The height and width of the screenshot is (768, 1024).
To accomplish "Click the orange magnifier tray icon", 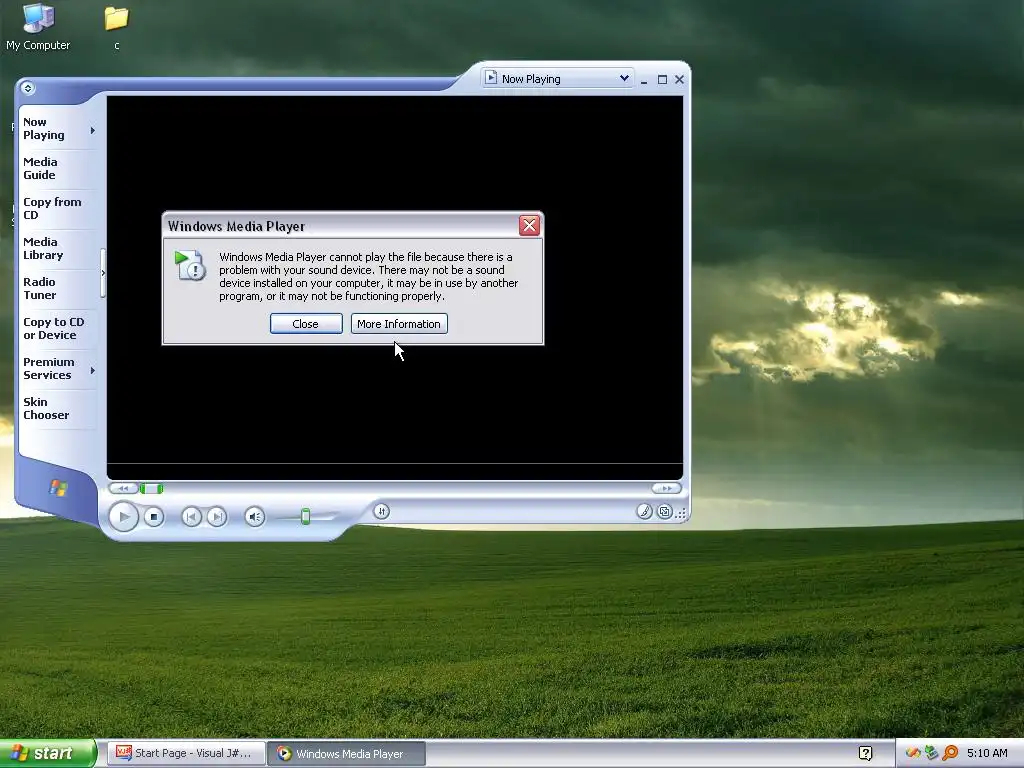I will (950, 754).
